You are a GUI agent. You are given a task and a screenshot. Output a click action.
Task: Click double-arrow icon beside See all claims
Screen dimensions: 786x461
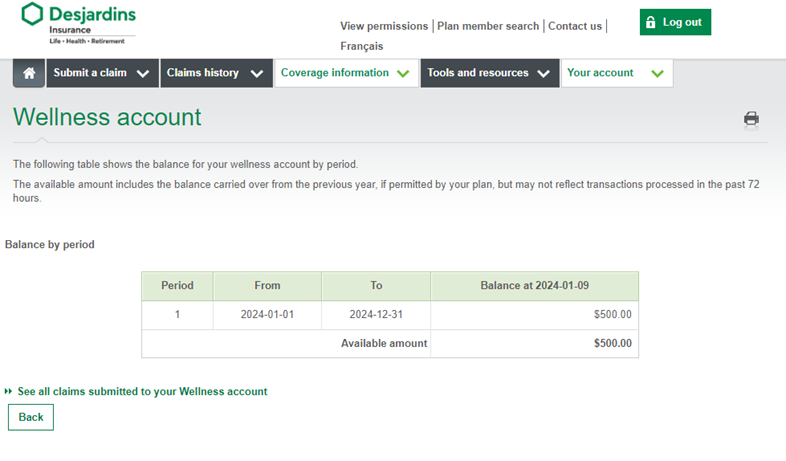(x=9, y=392)
